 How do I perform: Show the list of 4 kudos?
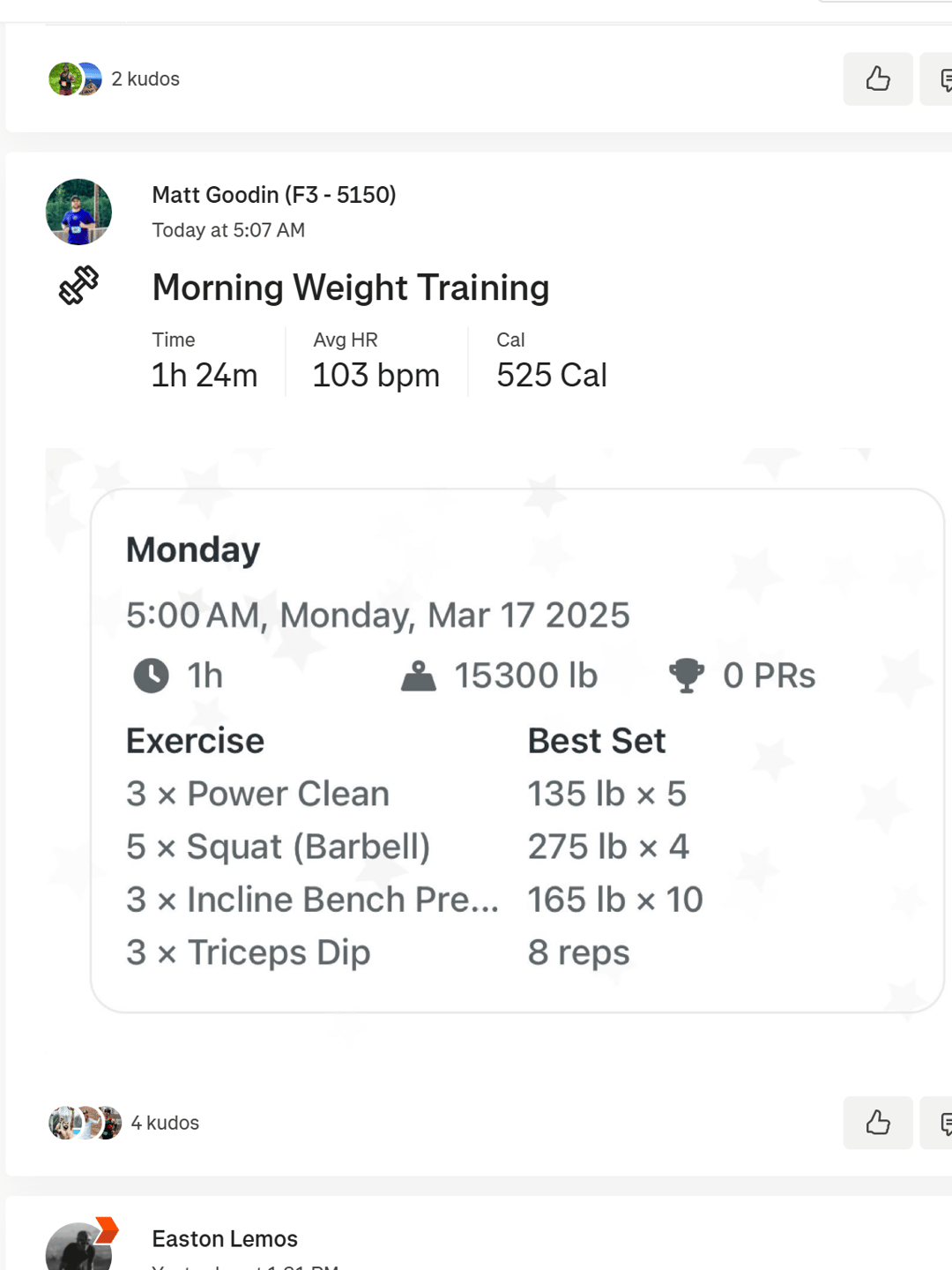(165, 1123)
